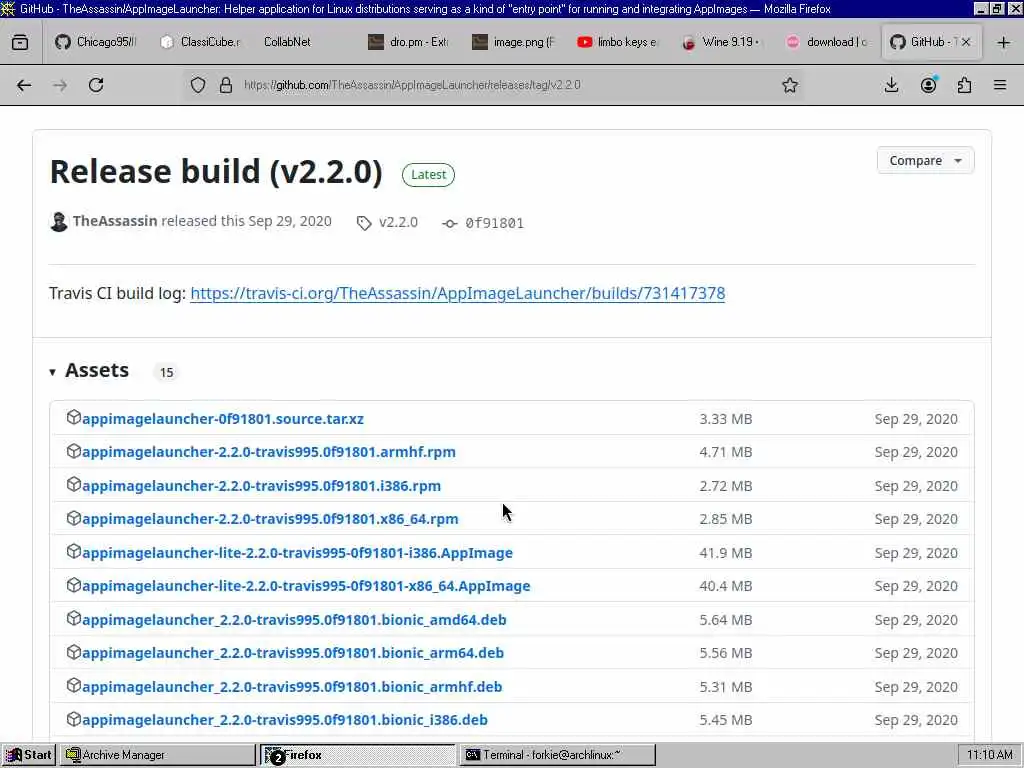Click package icon for i386.rpm asset
1024x768 pixels.
coord(74,484)
